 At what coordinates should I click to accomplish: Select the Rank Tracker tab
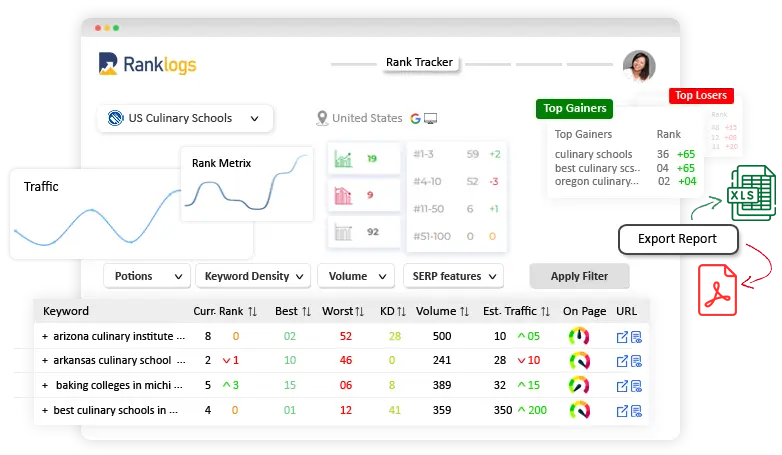coord(419,62)
